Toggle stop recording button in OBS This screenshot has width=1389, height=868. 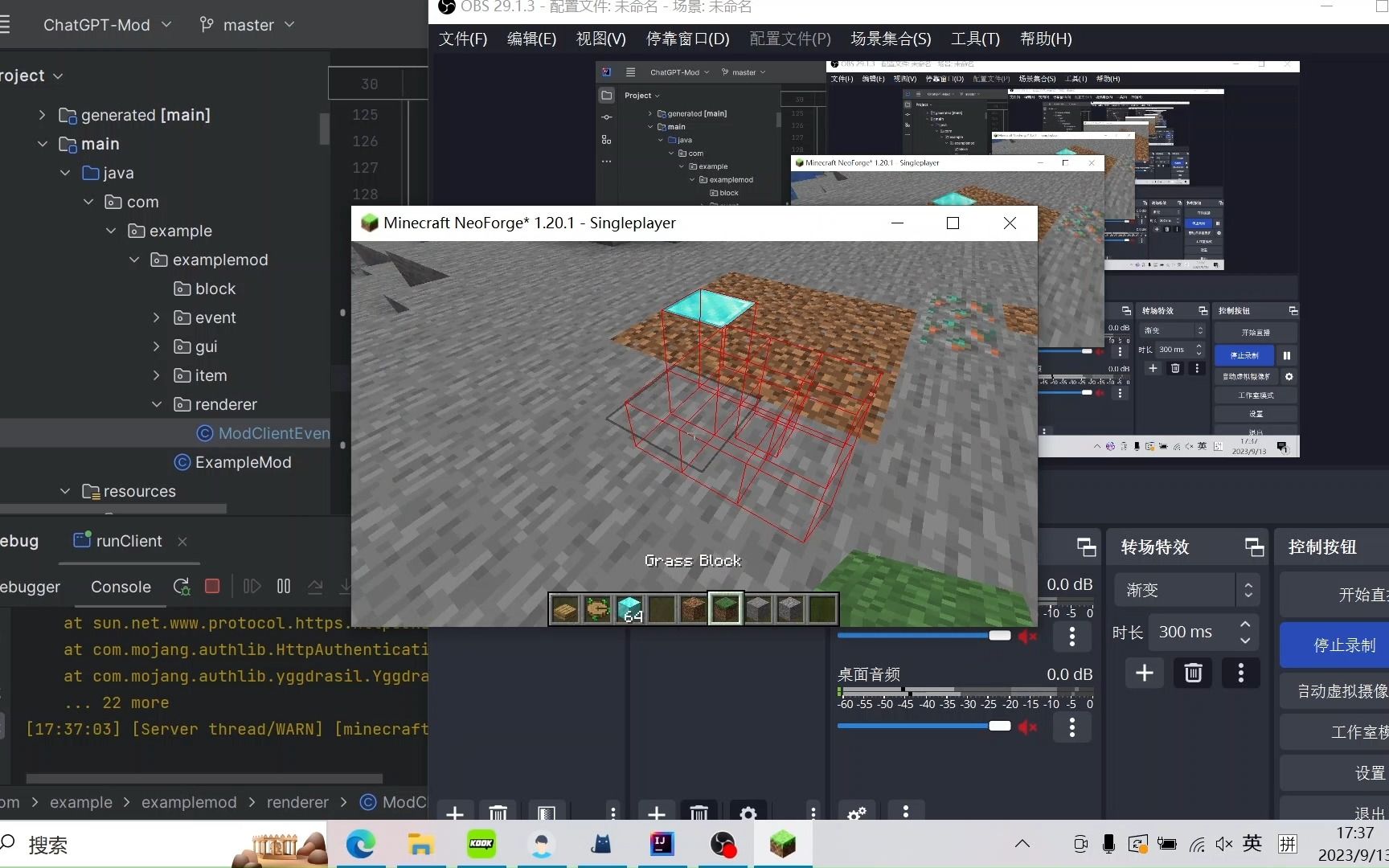tap(1336, 645)
